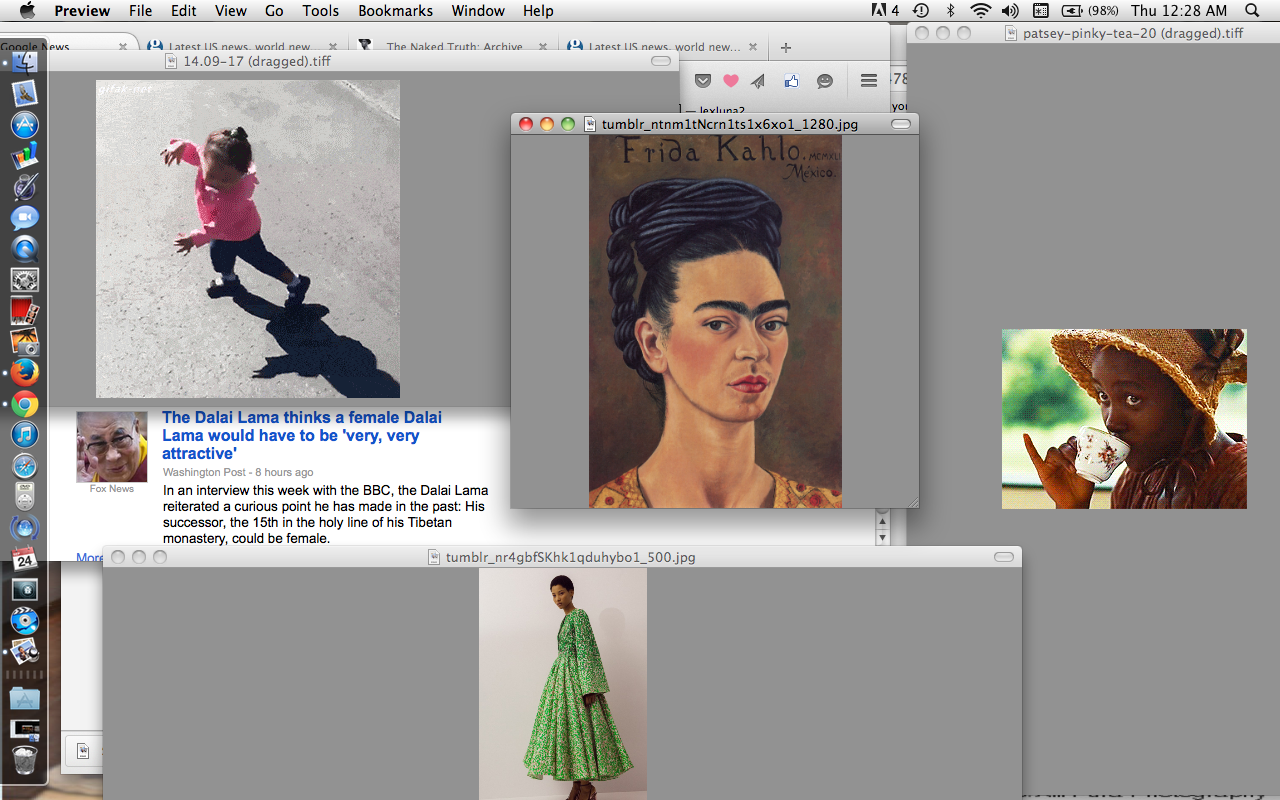The height and width of the screenshot is (800, 1280).
Task: Click the tea-drinking girl image
Action: [1124, 419]
